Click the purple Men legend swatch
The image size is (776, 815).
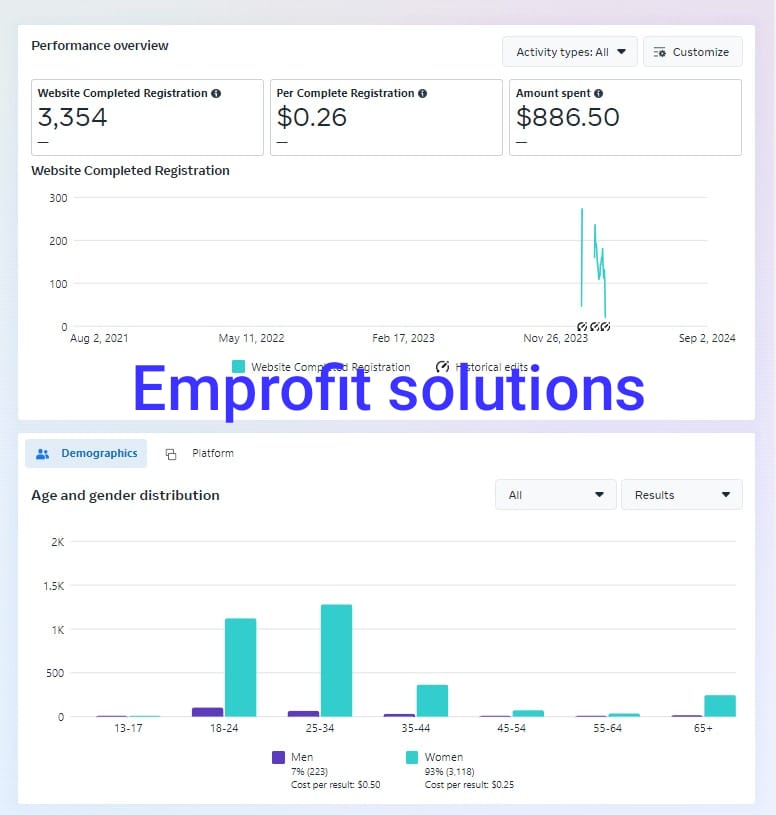(279, 758)
